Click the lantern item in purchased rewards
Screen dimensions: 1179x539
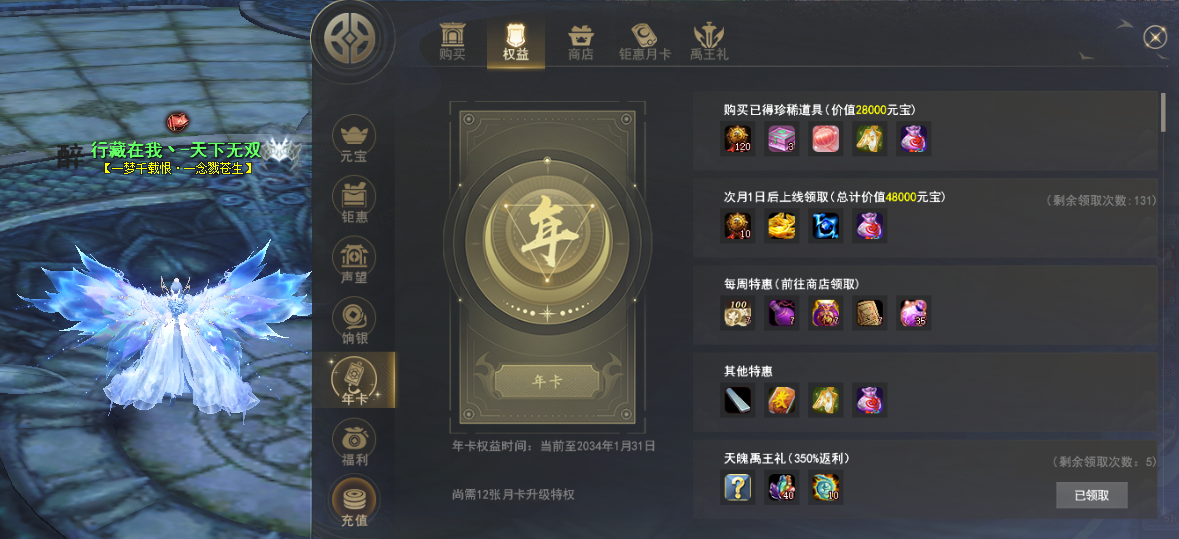click(826, 139)
